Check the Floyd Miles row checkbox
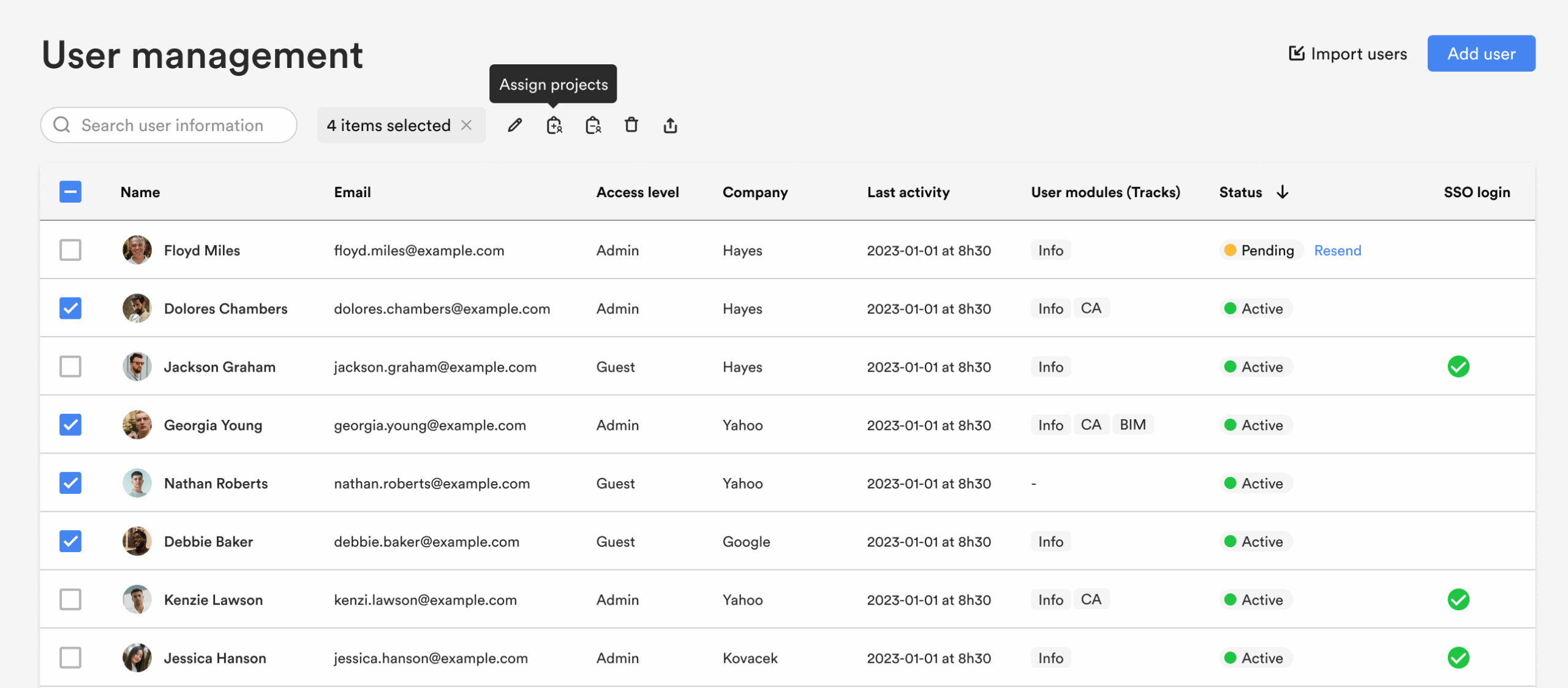This screenshot has width=1568, height=688. 70,250
